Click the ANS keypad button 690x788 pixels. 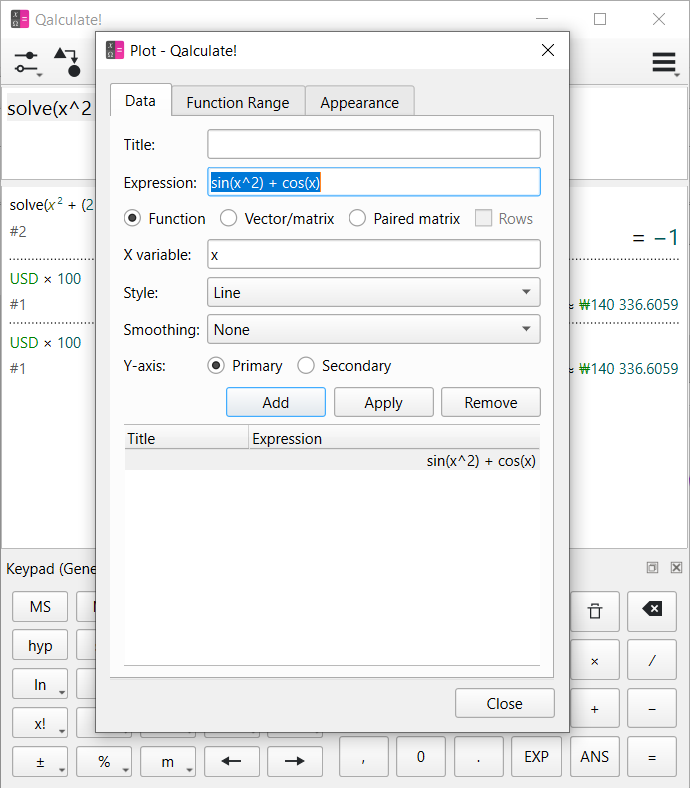click(x=595, y=757)
